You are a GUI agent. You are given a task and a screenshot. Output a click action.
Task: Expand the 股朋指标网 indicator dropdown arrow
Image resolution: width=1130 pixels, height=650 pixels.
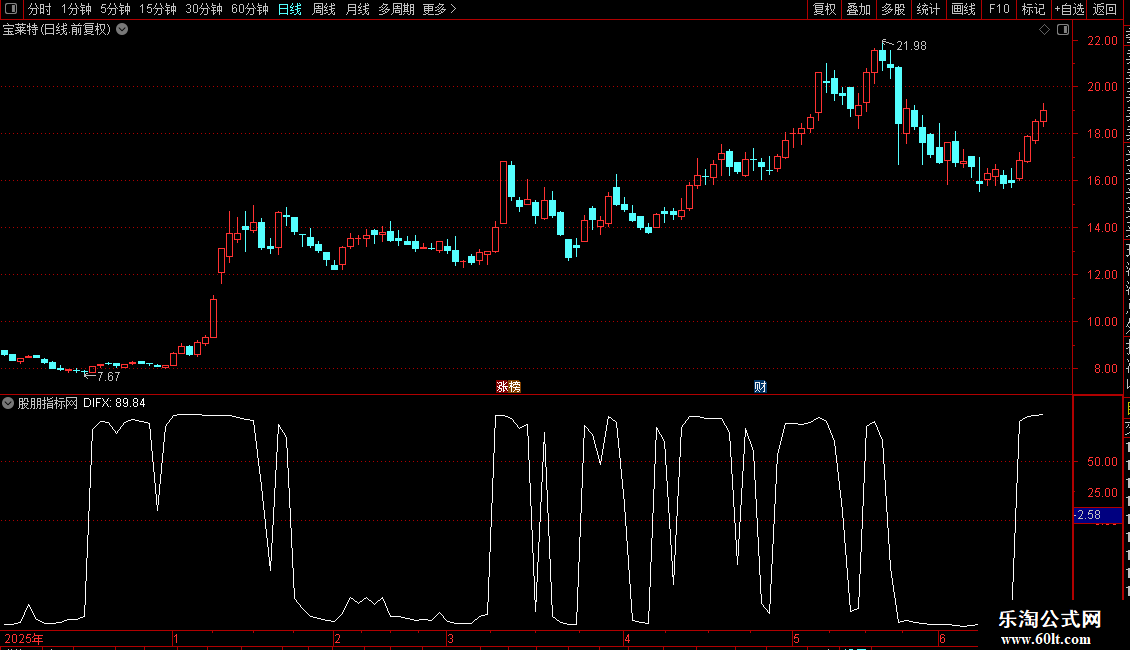tap(8, 403)
